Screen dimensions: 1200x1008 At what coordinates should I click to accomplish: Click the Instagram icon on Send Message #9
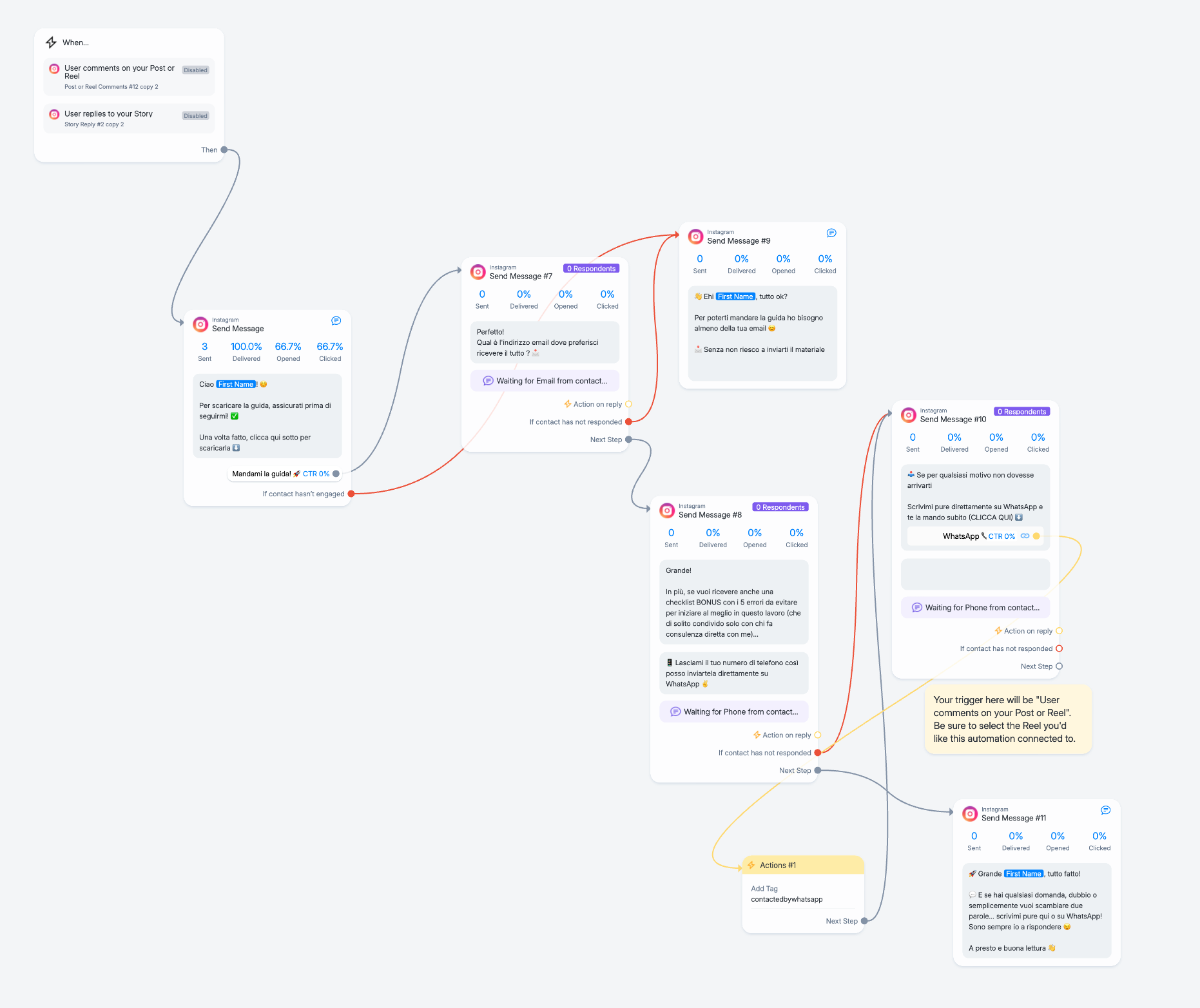695,237
